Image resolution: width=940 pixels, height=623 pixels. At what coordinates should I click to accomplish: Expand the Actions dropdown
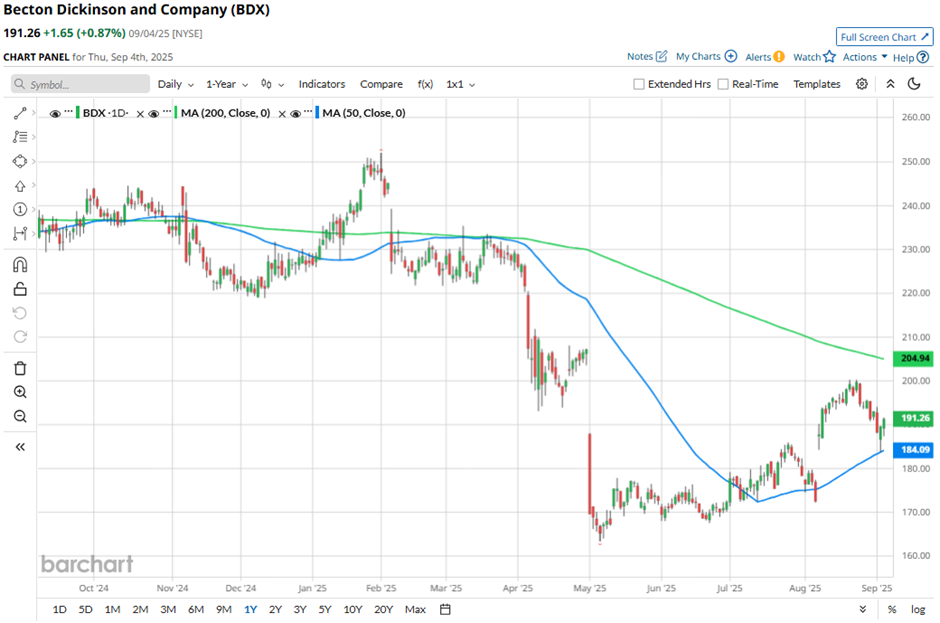pyautogui.click(x=865, y=57)
